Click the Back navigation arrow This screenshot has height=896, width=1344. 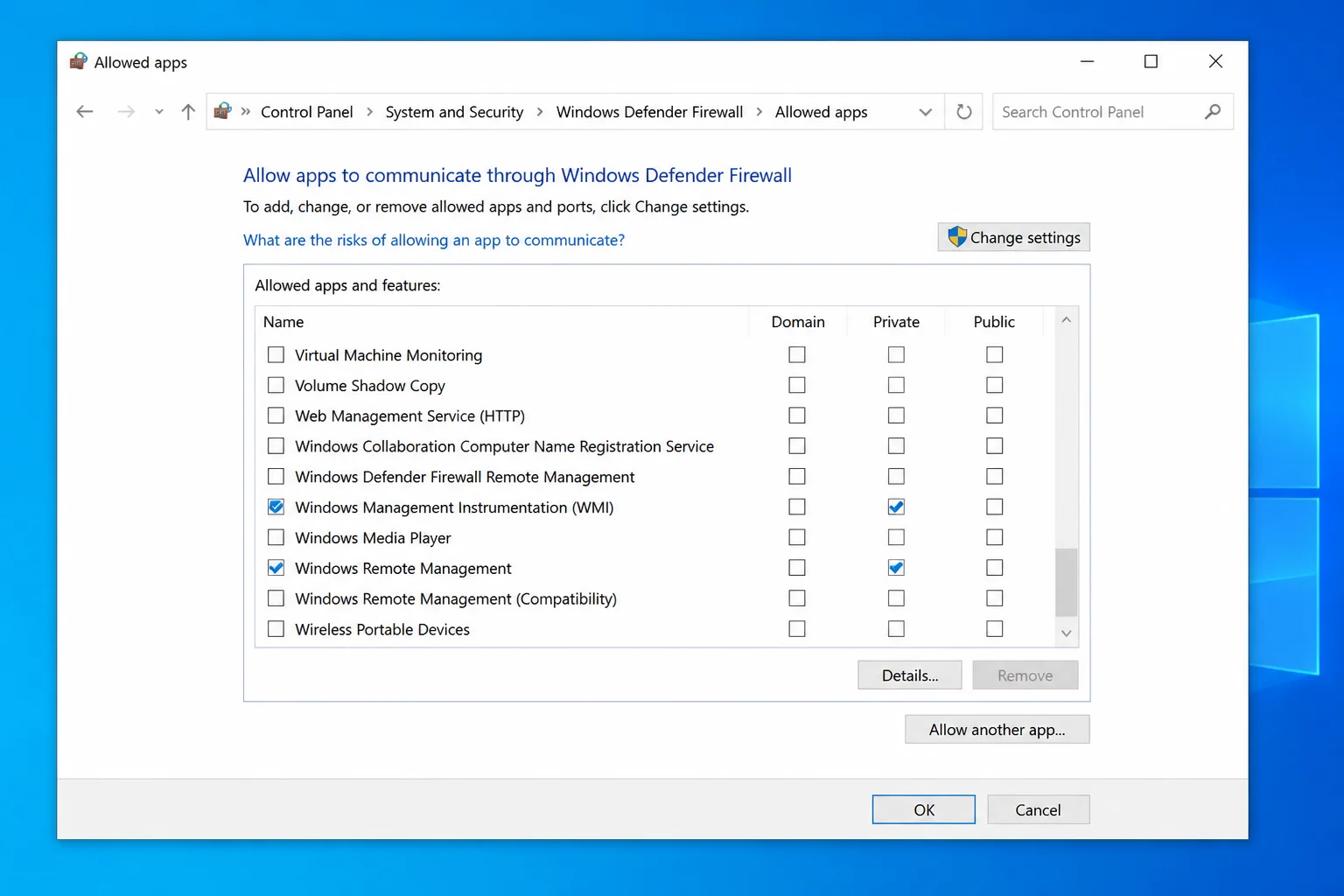(85, 112)
